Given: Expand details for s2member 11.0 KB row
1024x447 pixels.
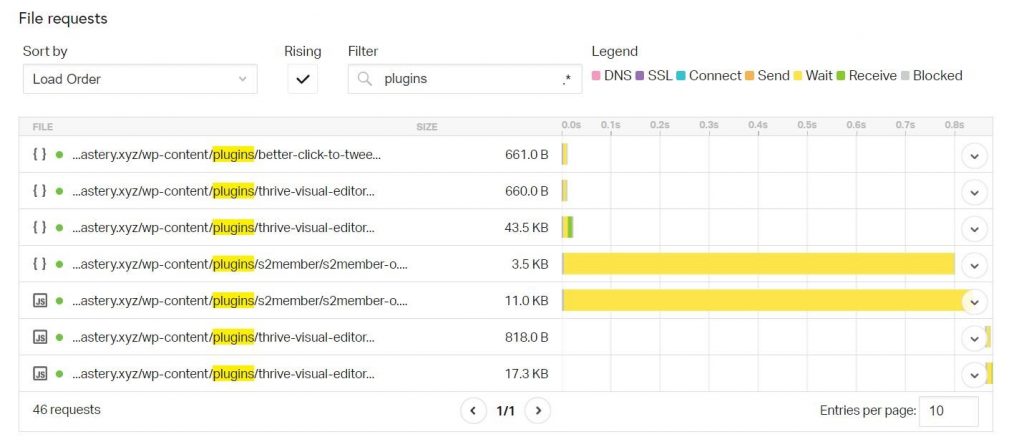Looking at the screenshot, I should (x=974, y=302).
